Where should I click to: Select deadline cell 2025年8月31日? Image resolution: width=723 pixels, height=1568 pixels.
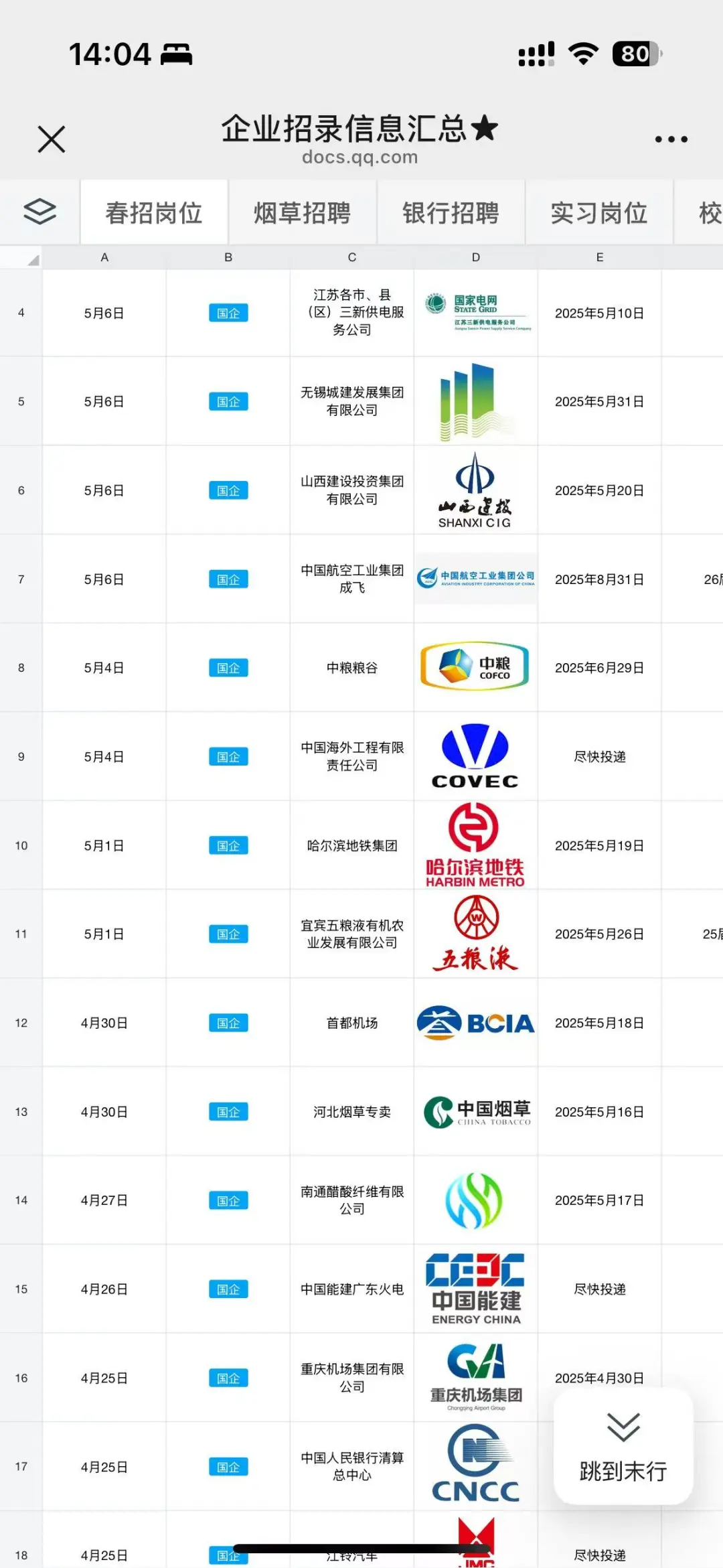pos(600,579)
